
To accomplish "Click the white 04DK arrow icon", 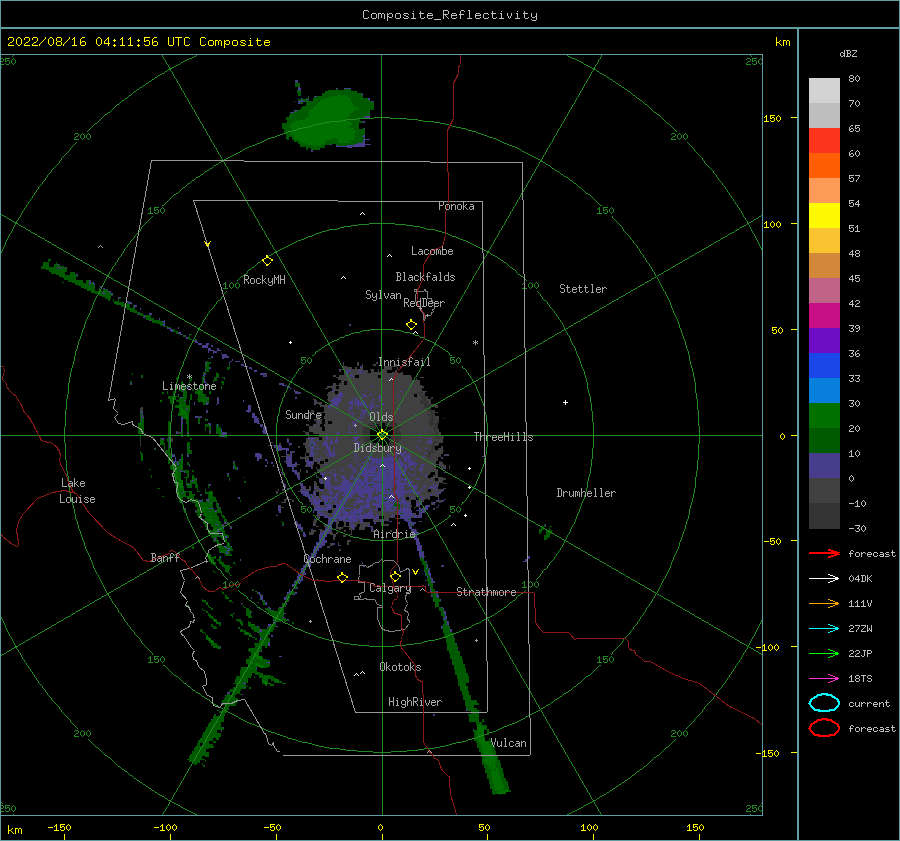I will tap(824, 578).
